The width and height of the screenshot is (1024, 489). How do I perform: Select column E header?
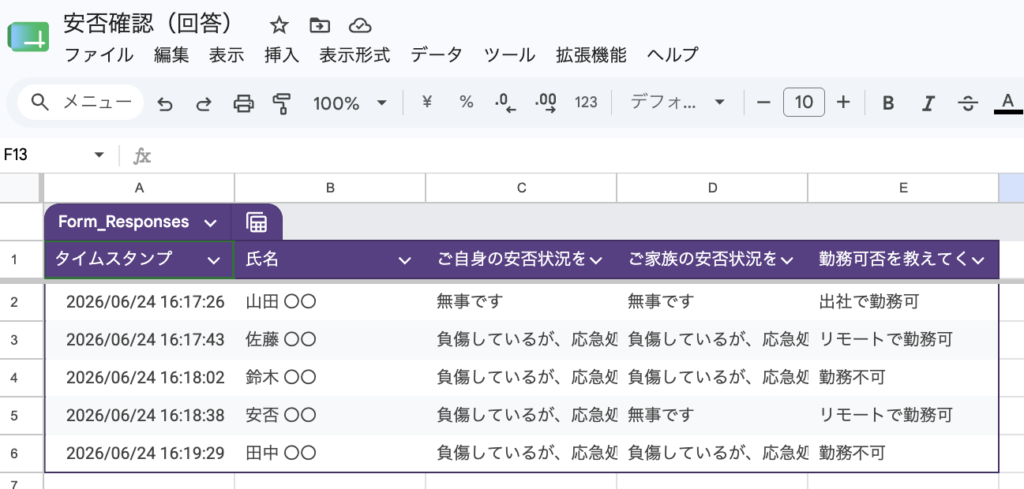[x=903, y=188]
